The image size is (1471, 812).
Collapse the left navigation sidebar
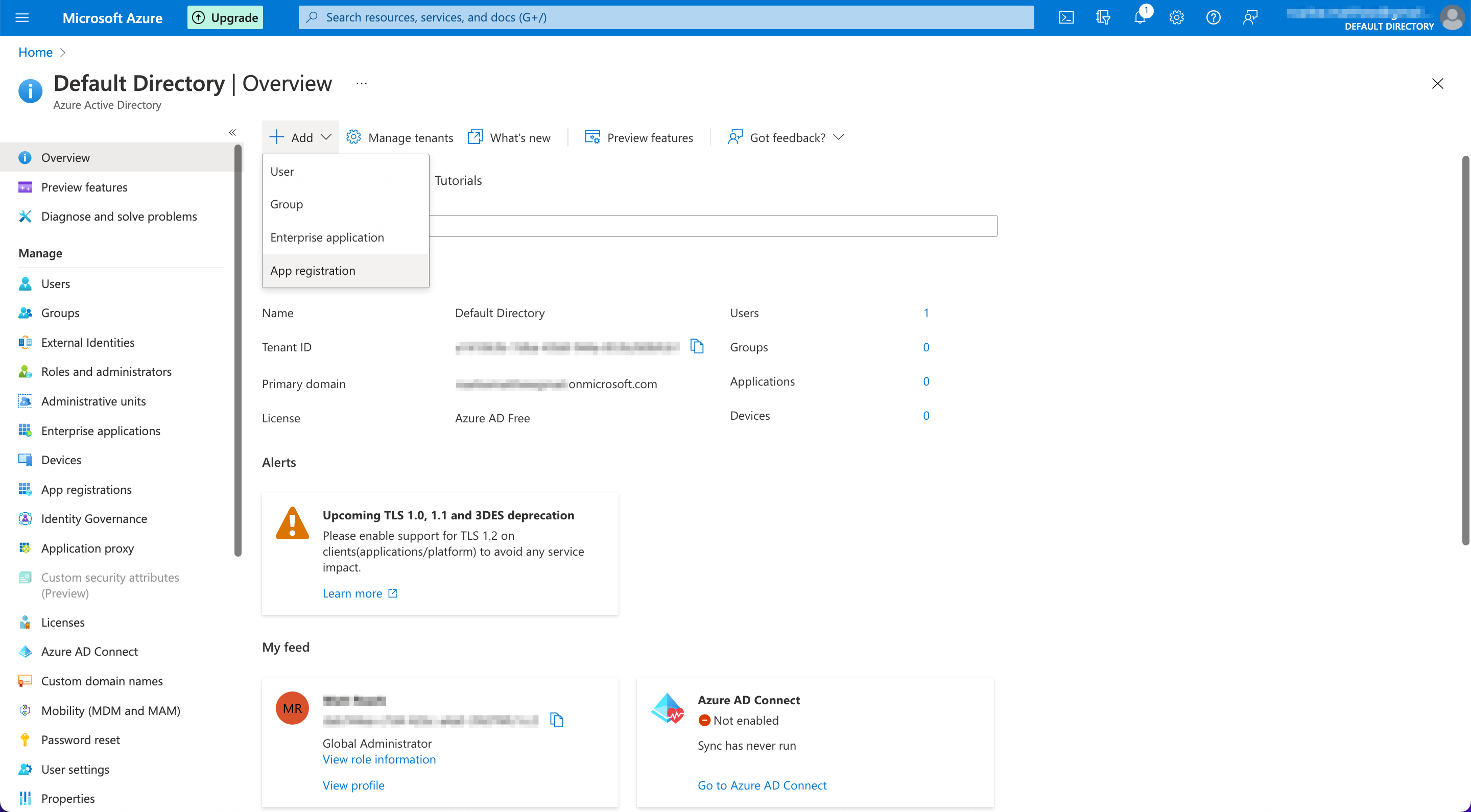pyautogui.click(x=232, y=132)
